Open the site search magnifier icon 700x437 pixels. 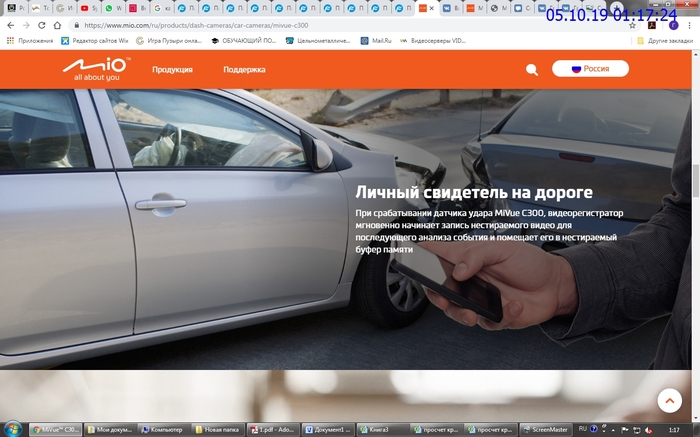click(x=532, y=70)
